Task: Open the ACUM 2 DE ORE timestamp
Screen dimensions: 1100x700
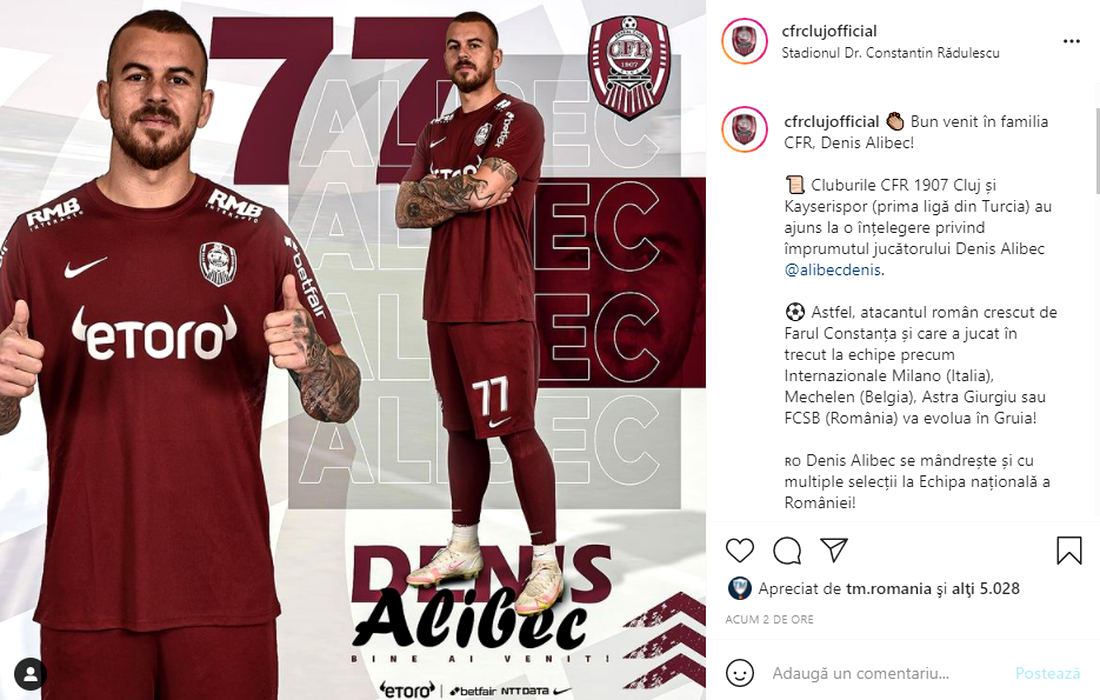Action: (770, 619)
